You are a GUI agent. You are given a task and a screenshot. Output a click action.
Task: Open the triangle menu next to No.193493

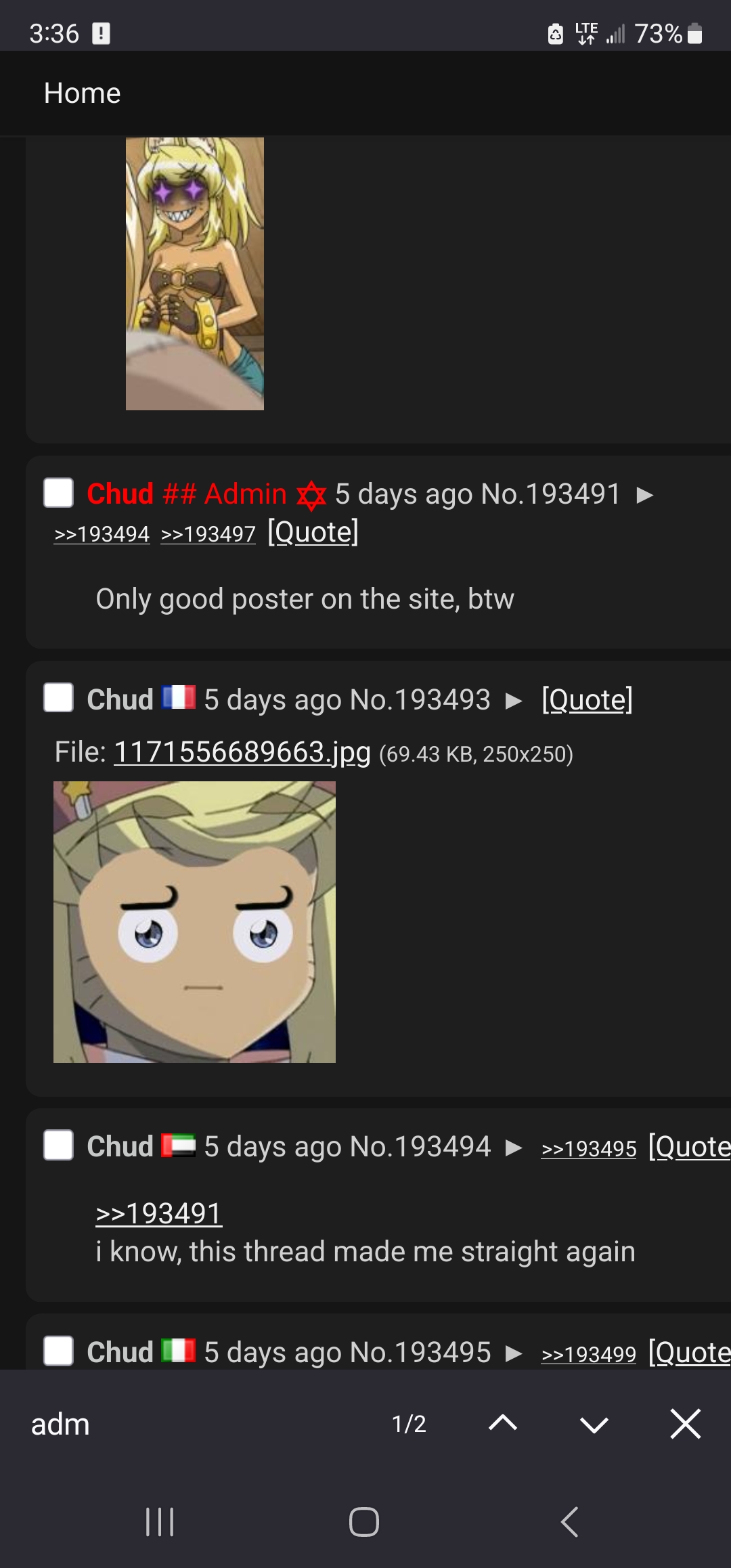[514, 701]
